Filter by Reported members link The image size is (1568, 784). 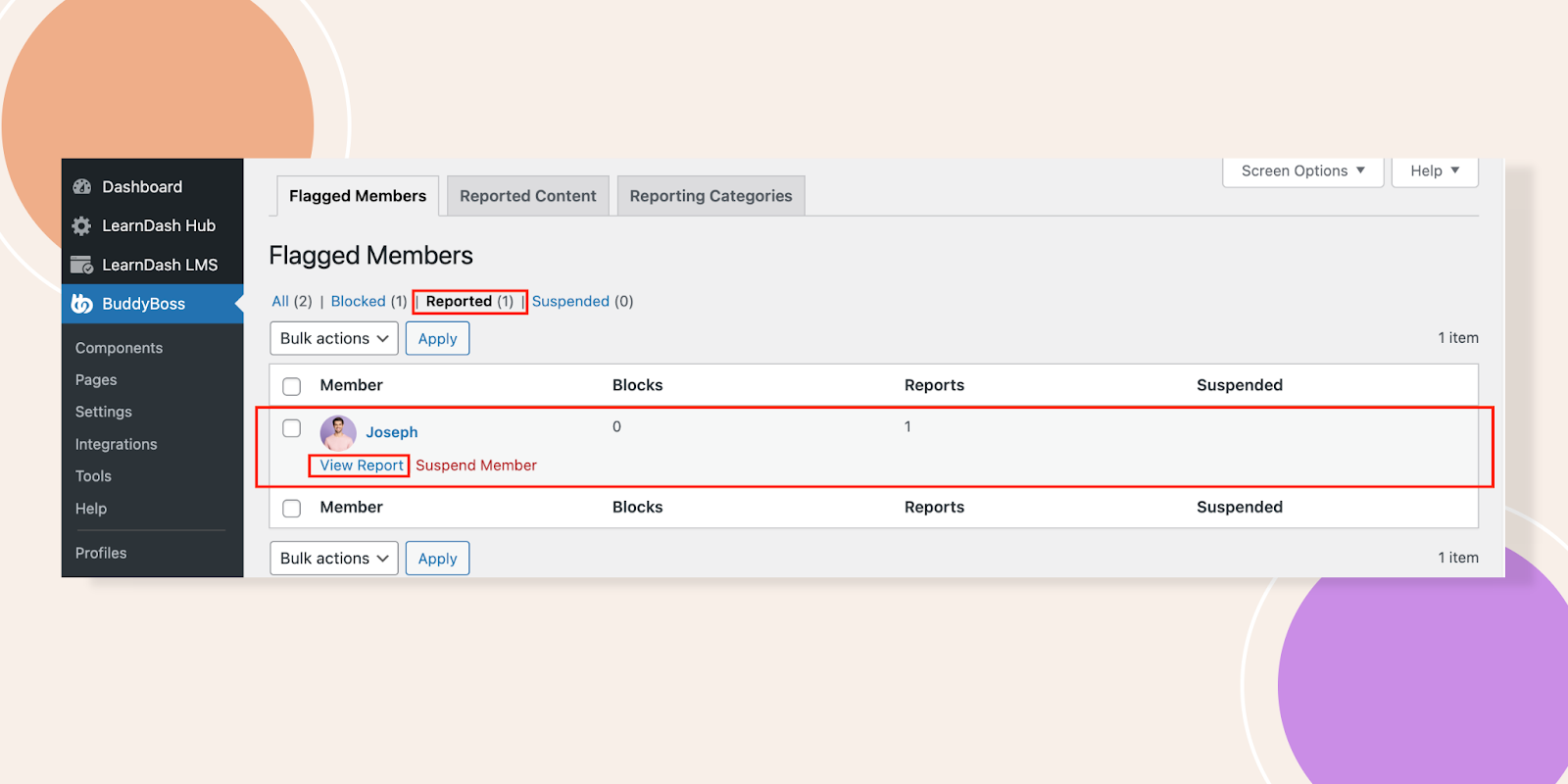[459, 301]
